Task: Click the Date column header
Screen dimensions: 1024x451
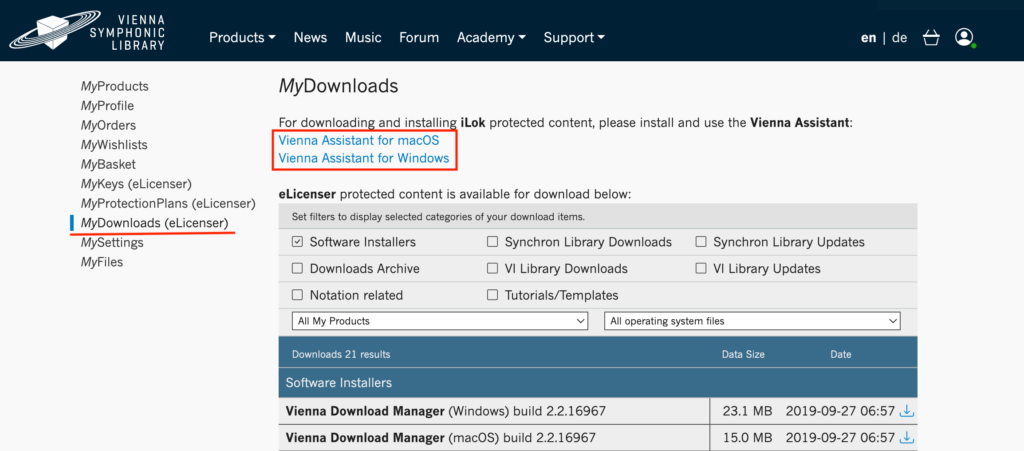Action: 840,354
